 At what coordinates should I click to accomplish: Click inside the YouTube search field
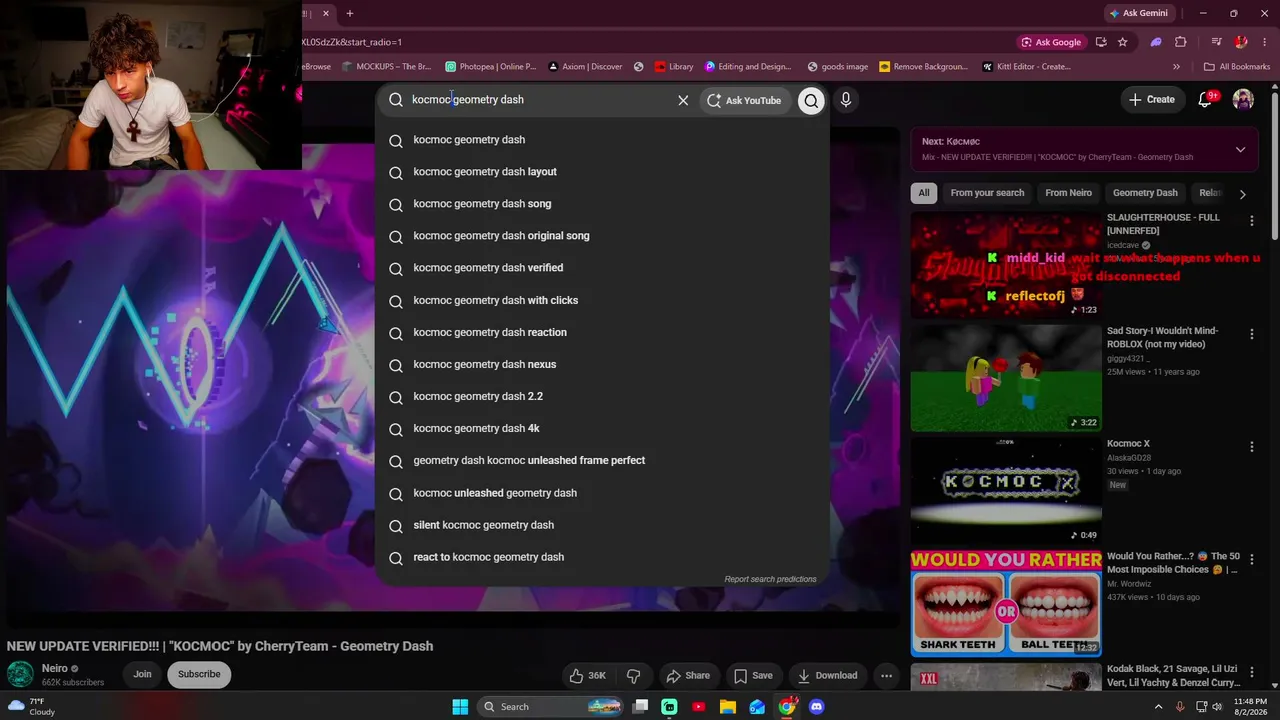coord(540,100)
